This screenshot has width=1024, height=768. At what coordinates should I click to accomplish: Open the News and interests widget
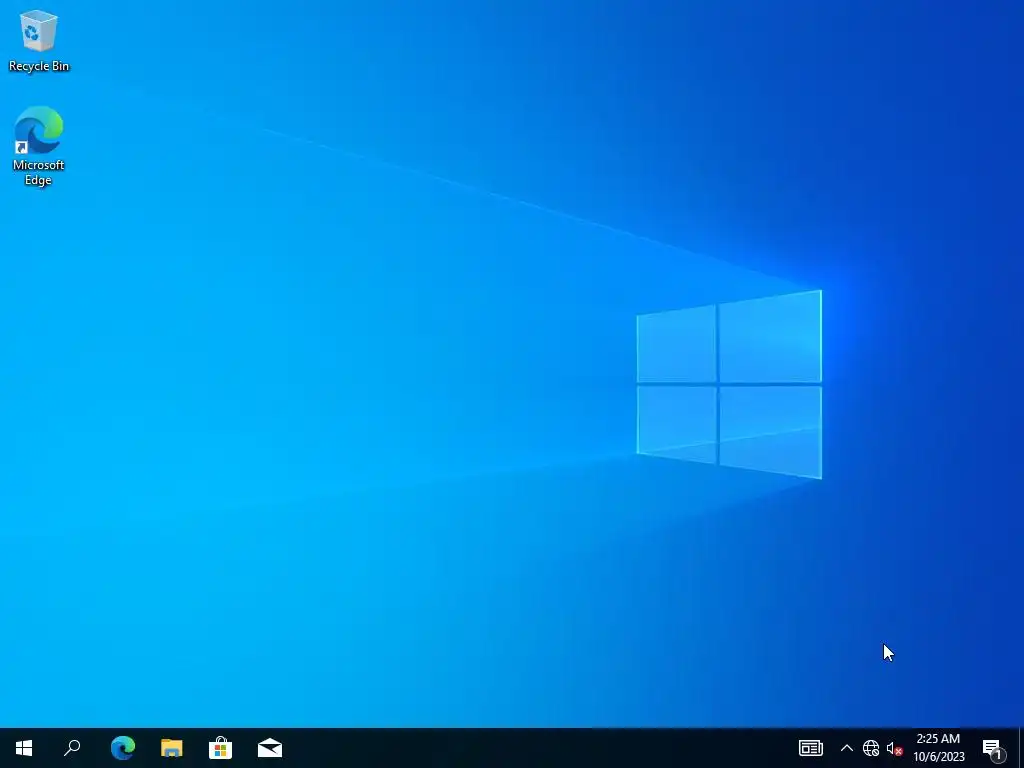pyautogui.click(x=810, y=748)
